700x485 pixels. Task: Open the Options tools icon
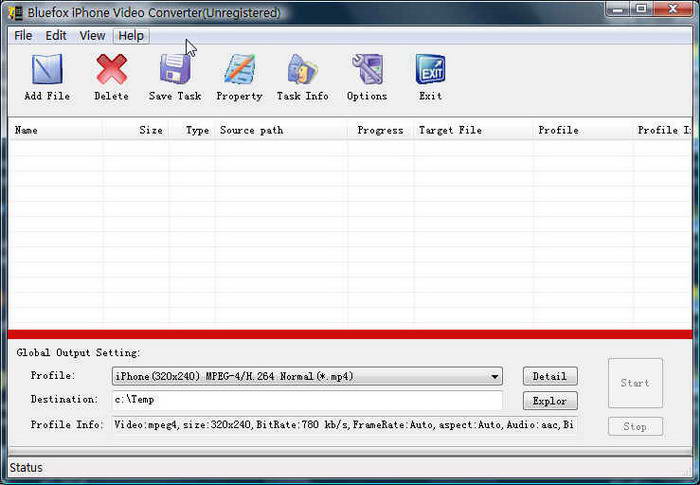click(x=367, y=70)
